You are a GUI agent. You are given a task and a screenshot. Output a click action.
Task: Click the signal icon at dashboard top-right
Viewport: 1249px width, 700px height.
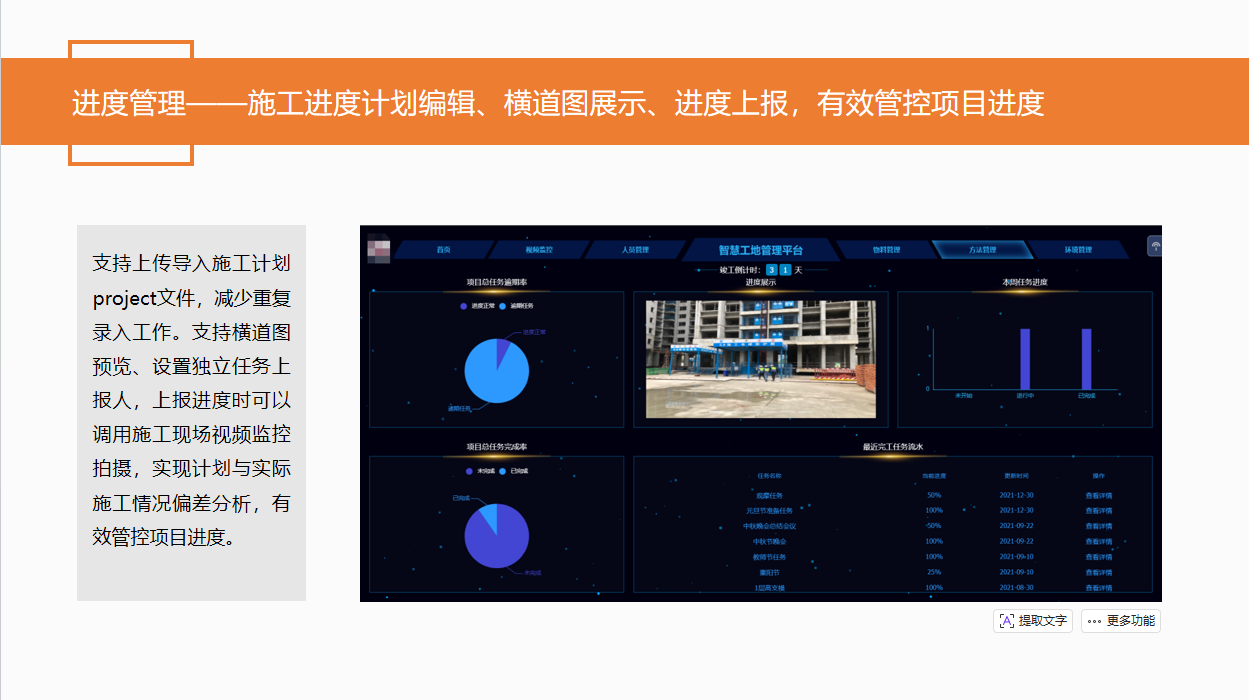(1155, 246)
